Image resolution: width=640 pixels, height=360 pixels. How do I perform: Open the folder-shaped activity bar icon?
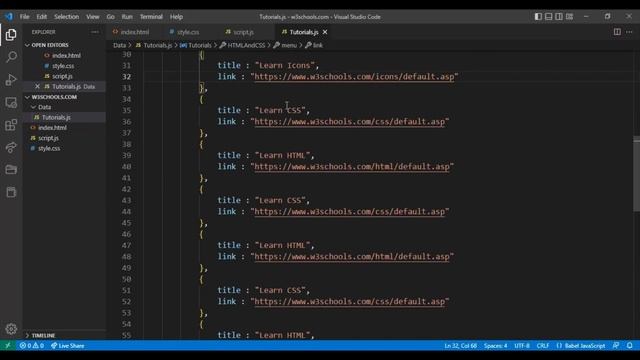11,169
